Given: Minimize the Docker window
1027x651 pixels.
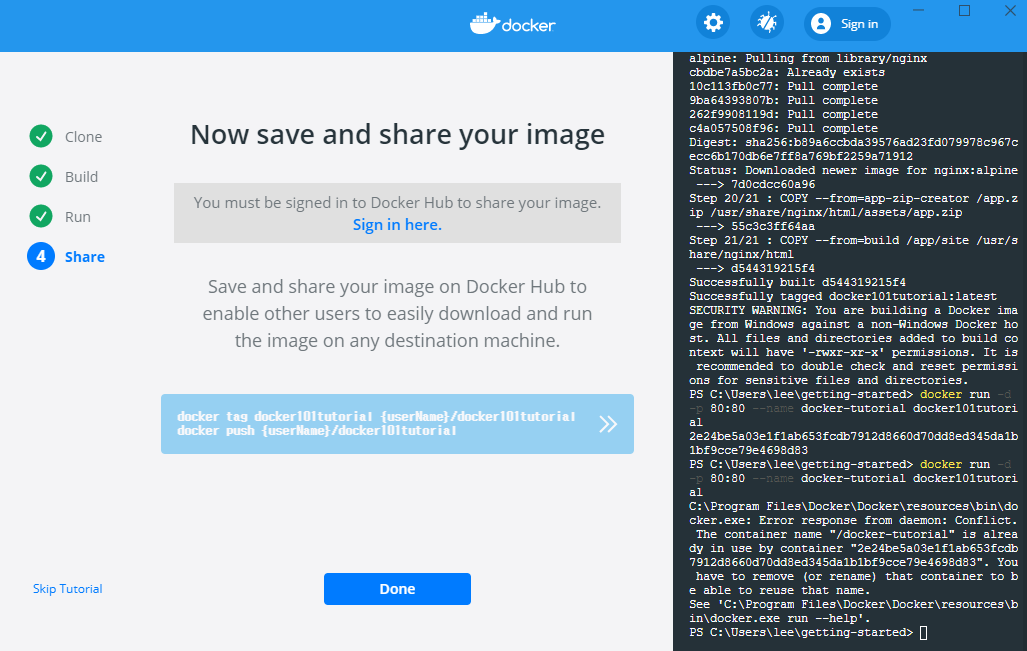Looking at the screenshot, I should point(918,10).
